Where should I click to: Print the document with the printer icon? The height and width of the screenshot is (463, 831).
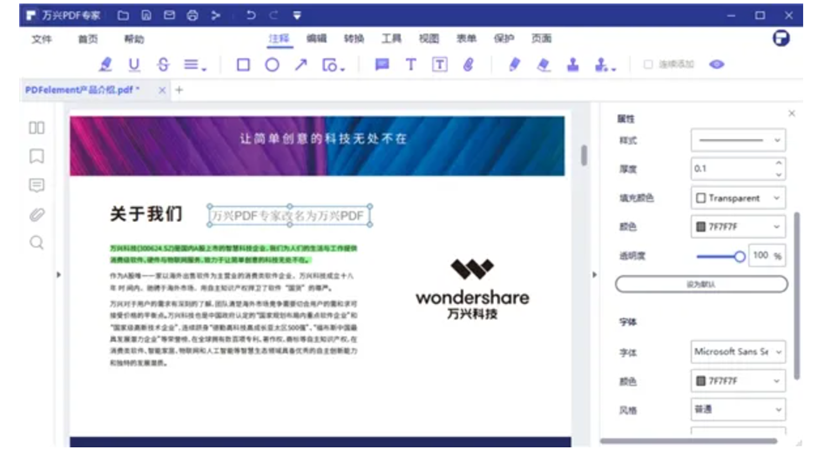point(192,15)
